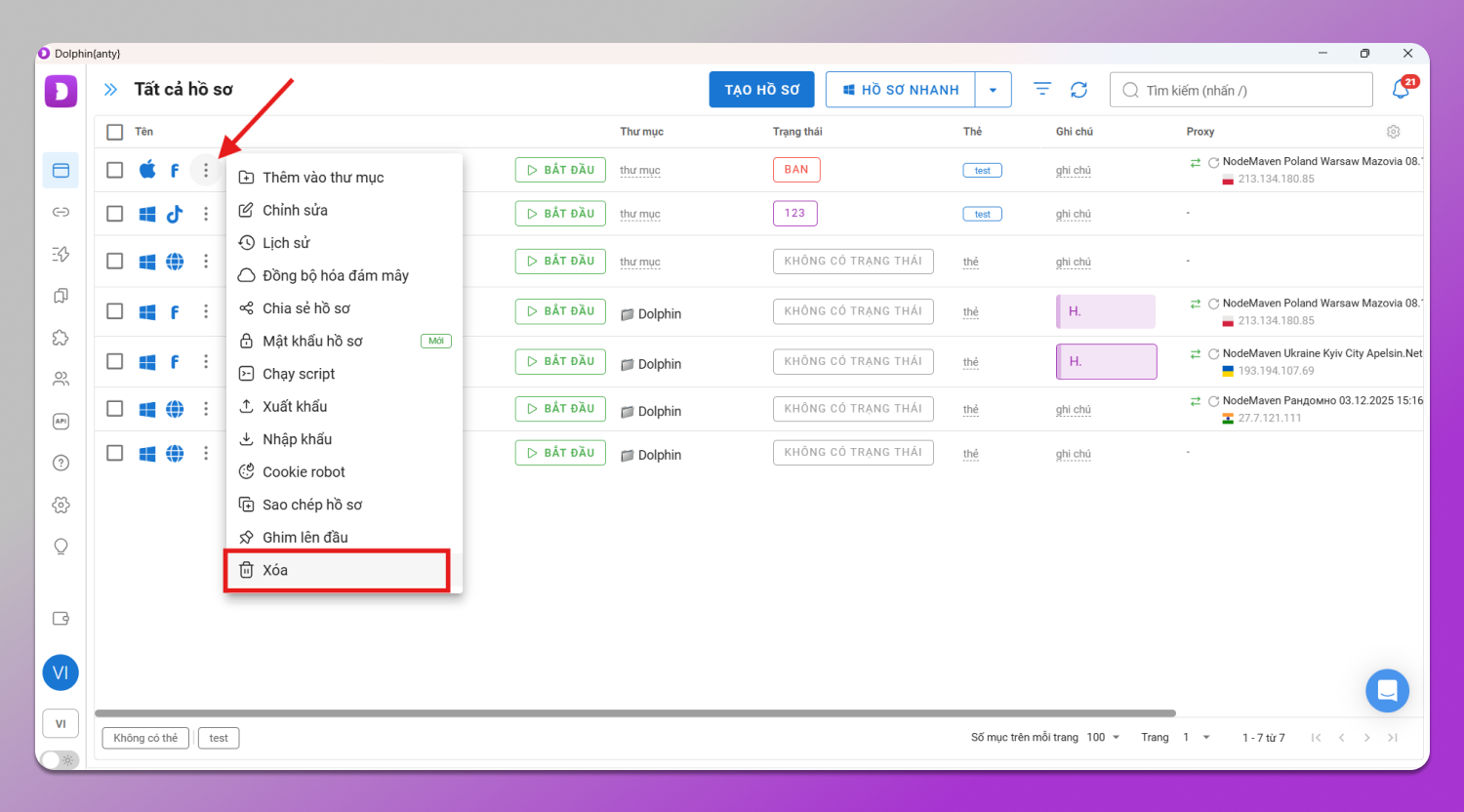Open the API icon in sidebar
Screen dimensions: 1464x812
(x=61, y=422)
